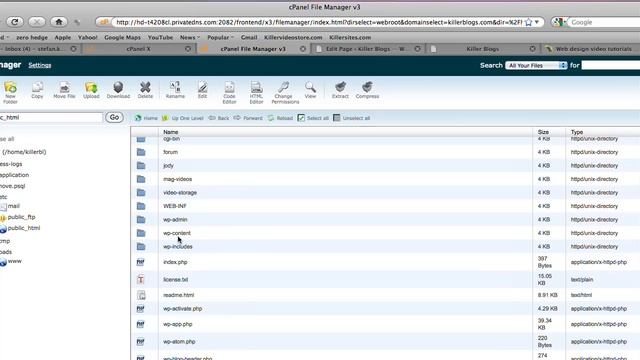This screenshot has width=640, height=360.
Task: Click the Back navigation button
Action: pyautogui.click(x=219, y=118)
